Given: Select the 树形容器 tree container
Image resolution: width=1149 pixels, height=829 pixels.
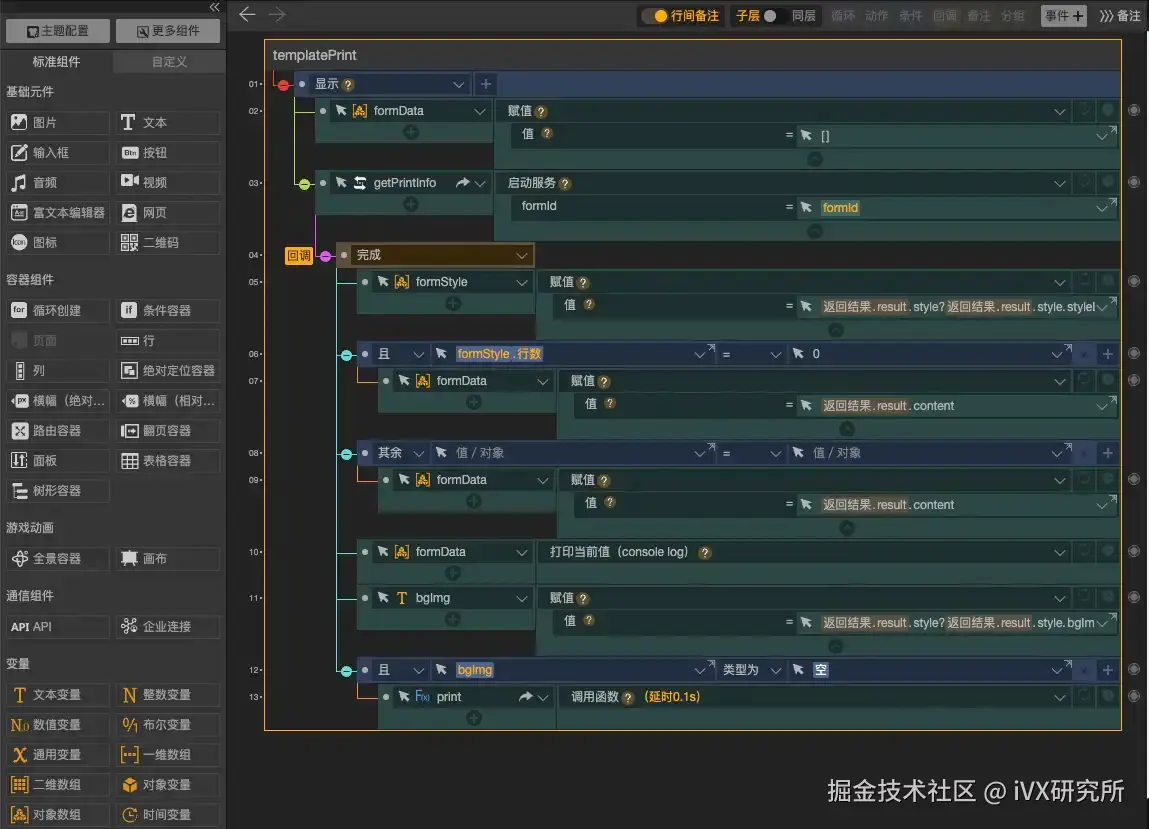Looking at the screenshot, I should pos(58,491).
